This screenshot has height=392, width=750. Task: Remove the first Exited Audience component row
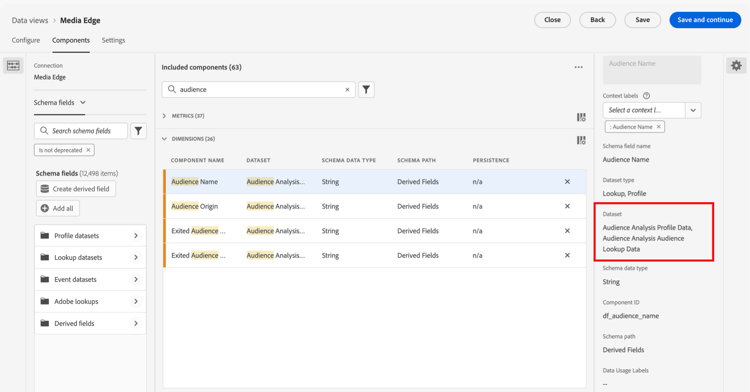pos(567,231)
